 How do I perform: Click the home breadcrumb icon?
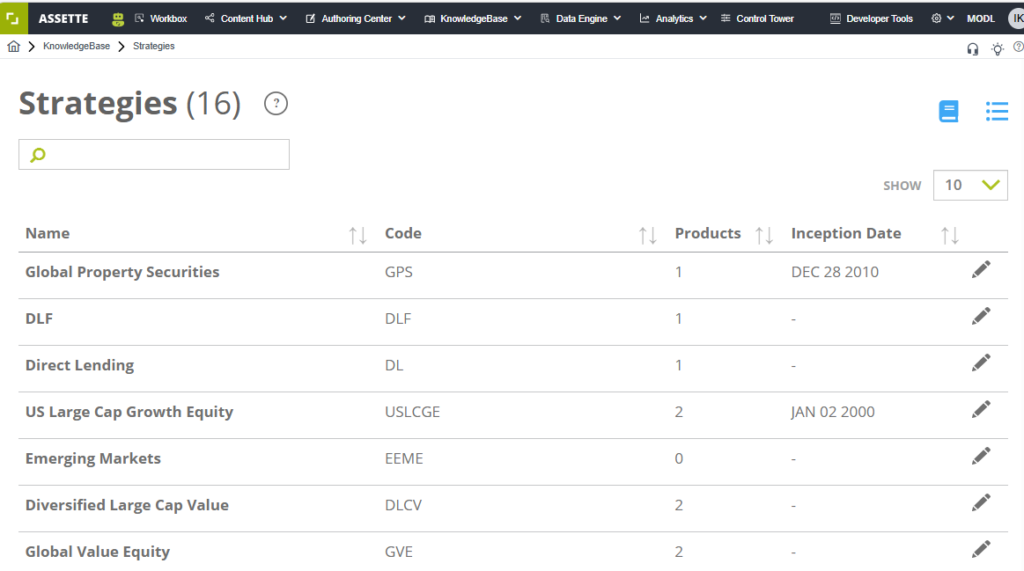(x=13, y=46)
